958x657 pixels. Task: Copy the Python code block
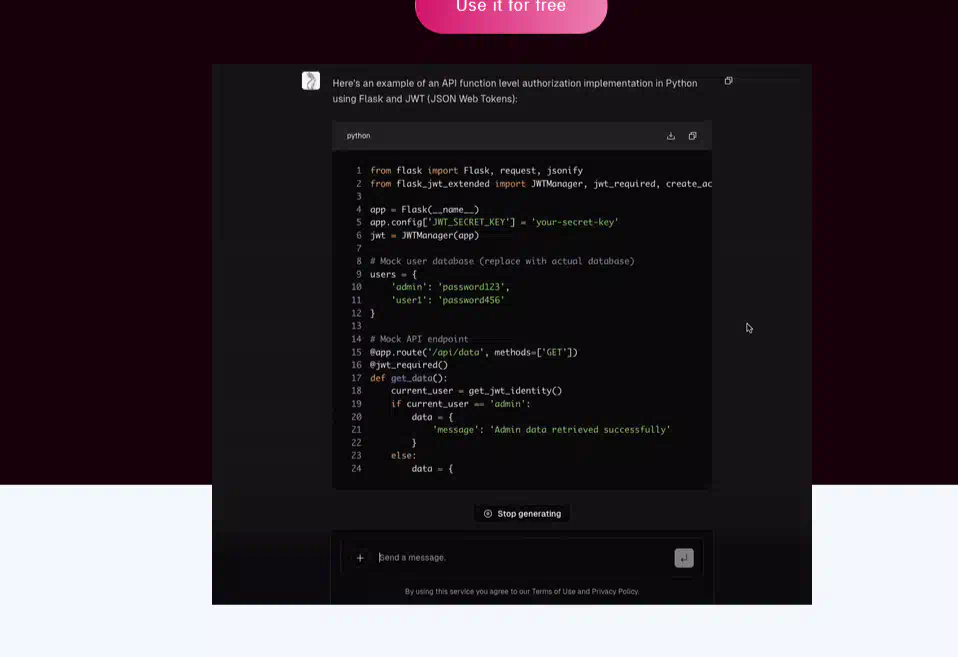click(x=692, y=136)
